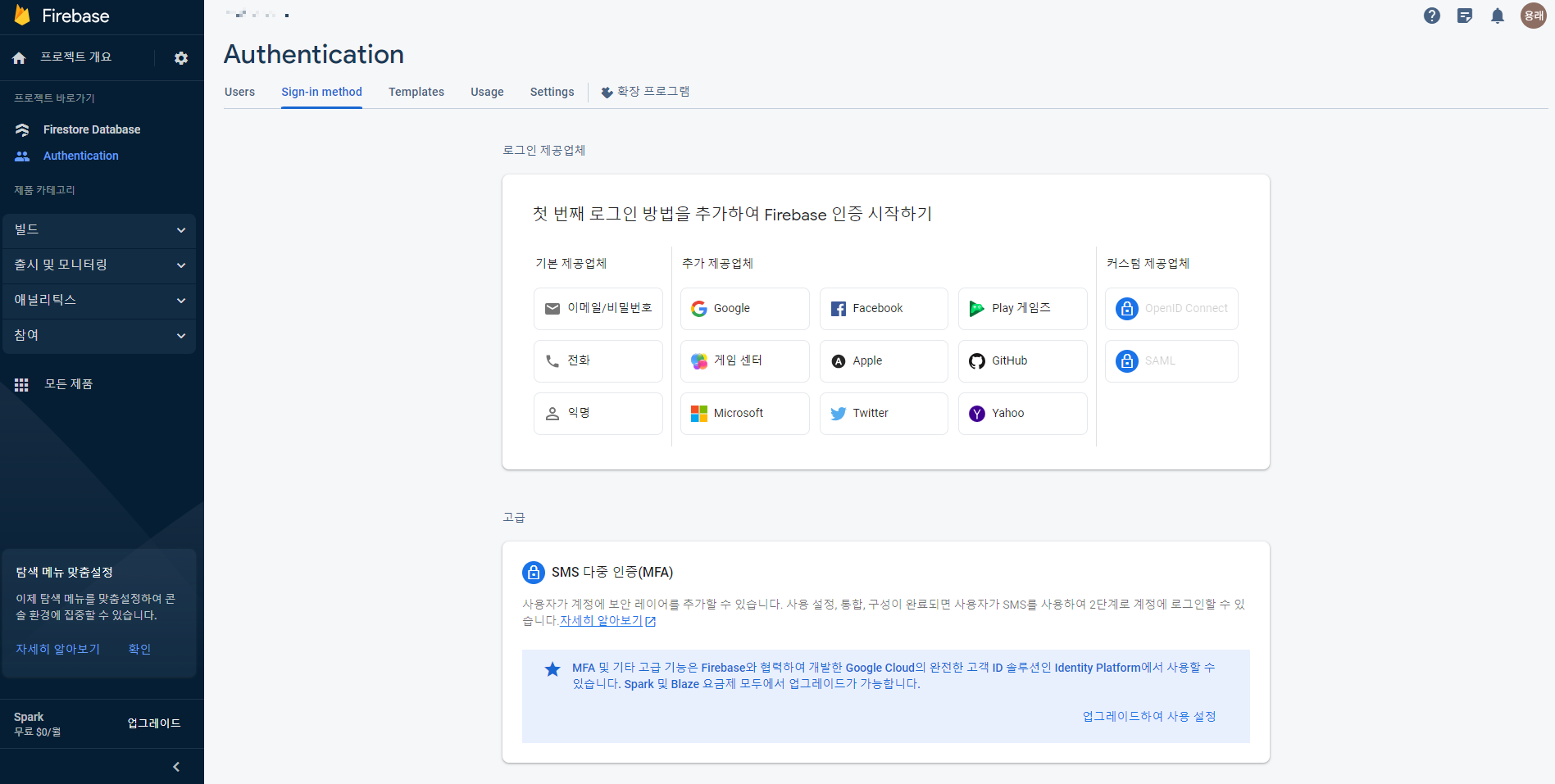The width and height of the screenshot is (1555, 784).
Task: Click the 탐색 메뉴 맞춤설정 heading
Action: click(x=64, y=573)
